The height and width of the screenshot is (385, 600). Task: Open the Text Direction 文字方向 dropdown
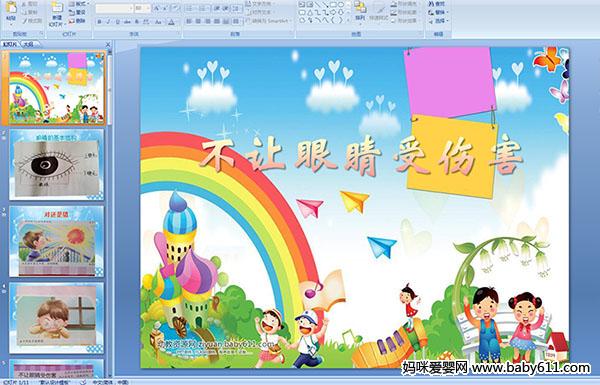261,4
